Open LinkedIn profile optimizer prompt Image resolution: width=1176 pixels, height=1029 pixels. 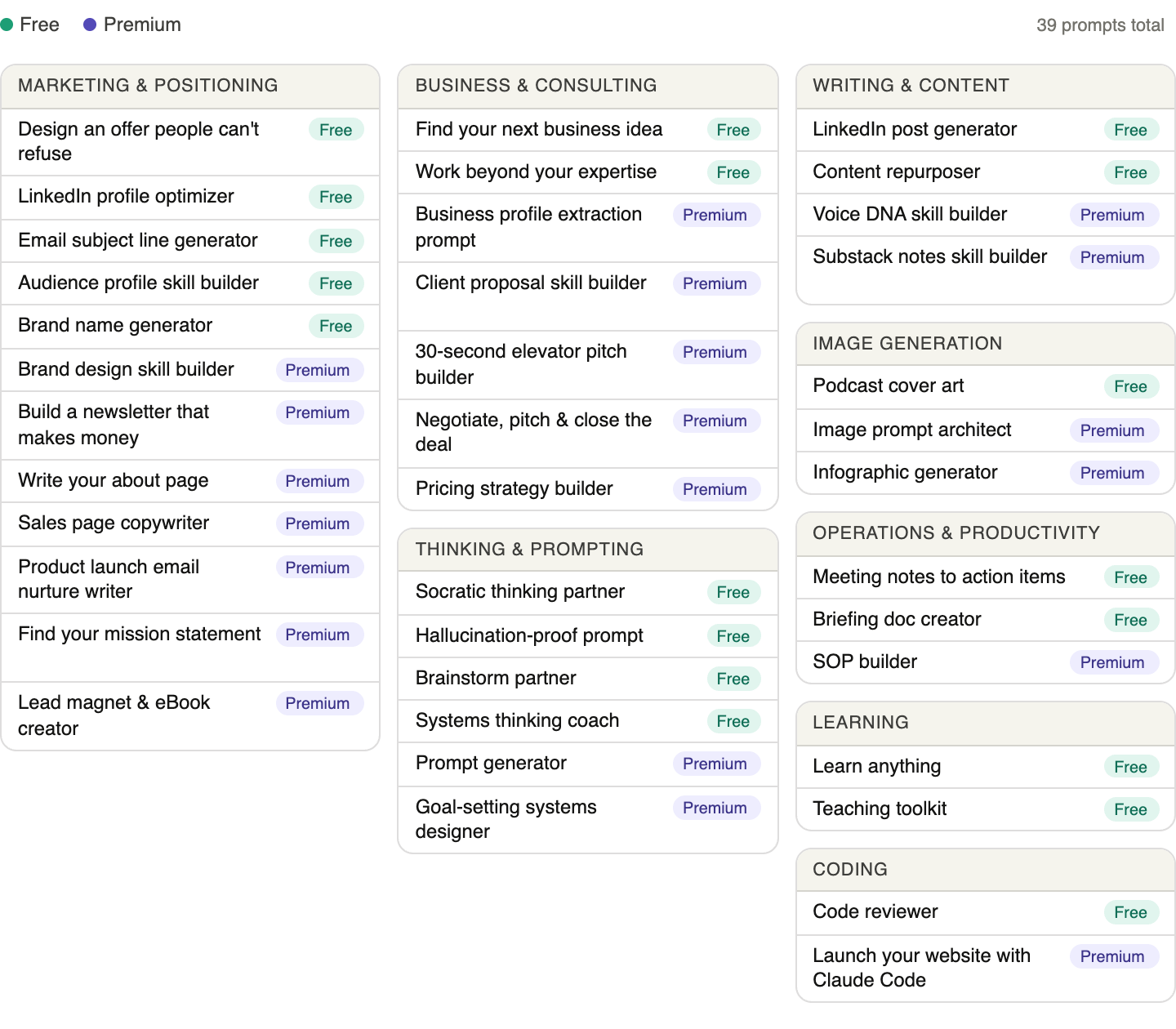click(x=190, y=197)
